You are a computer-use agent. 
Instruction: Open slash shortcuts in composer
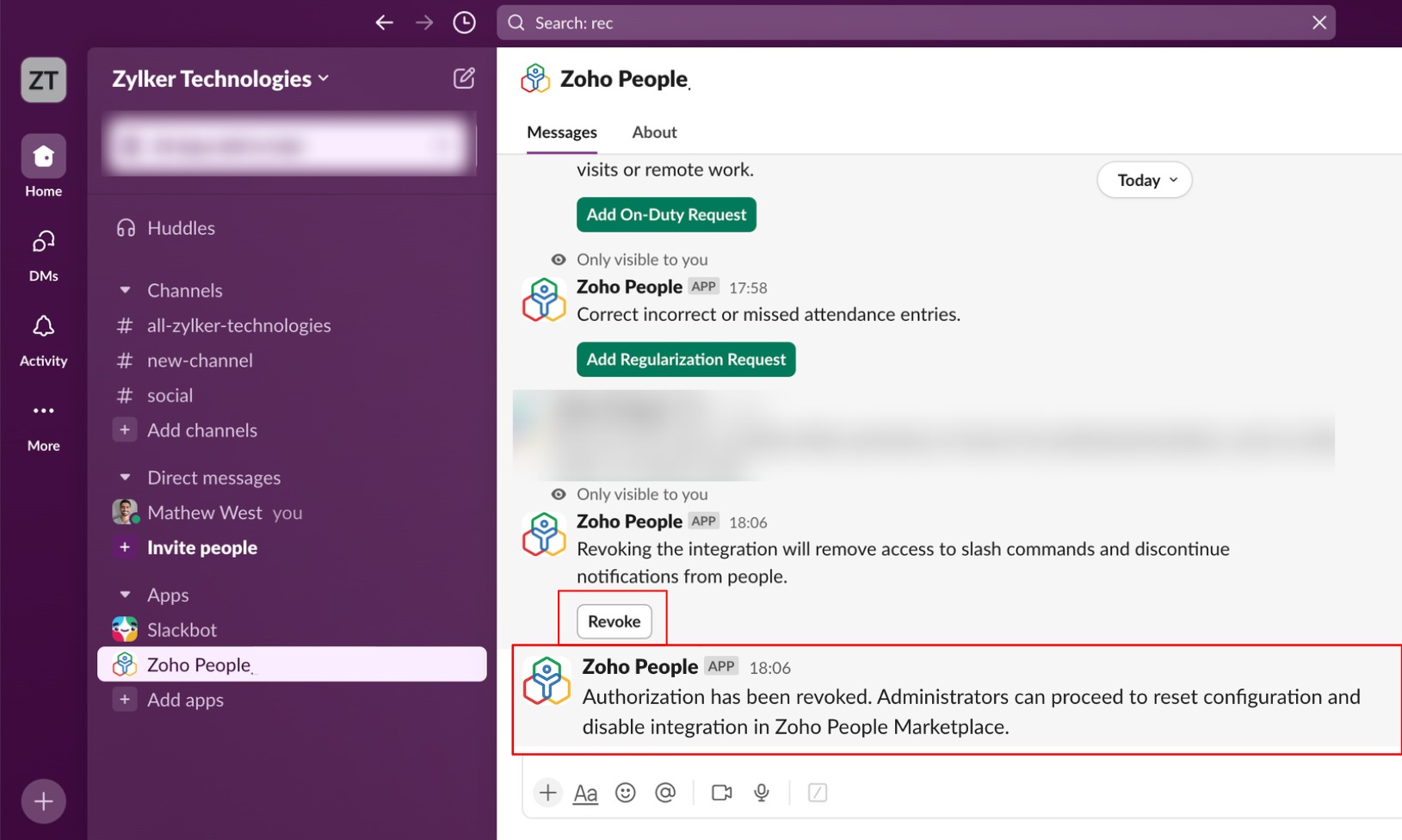click(x=818, y=793)
